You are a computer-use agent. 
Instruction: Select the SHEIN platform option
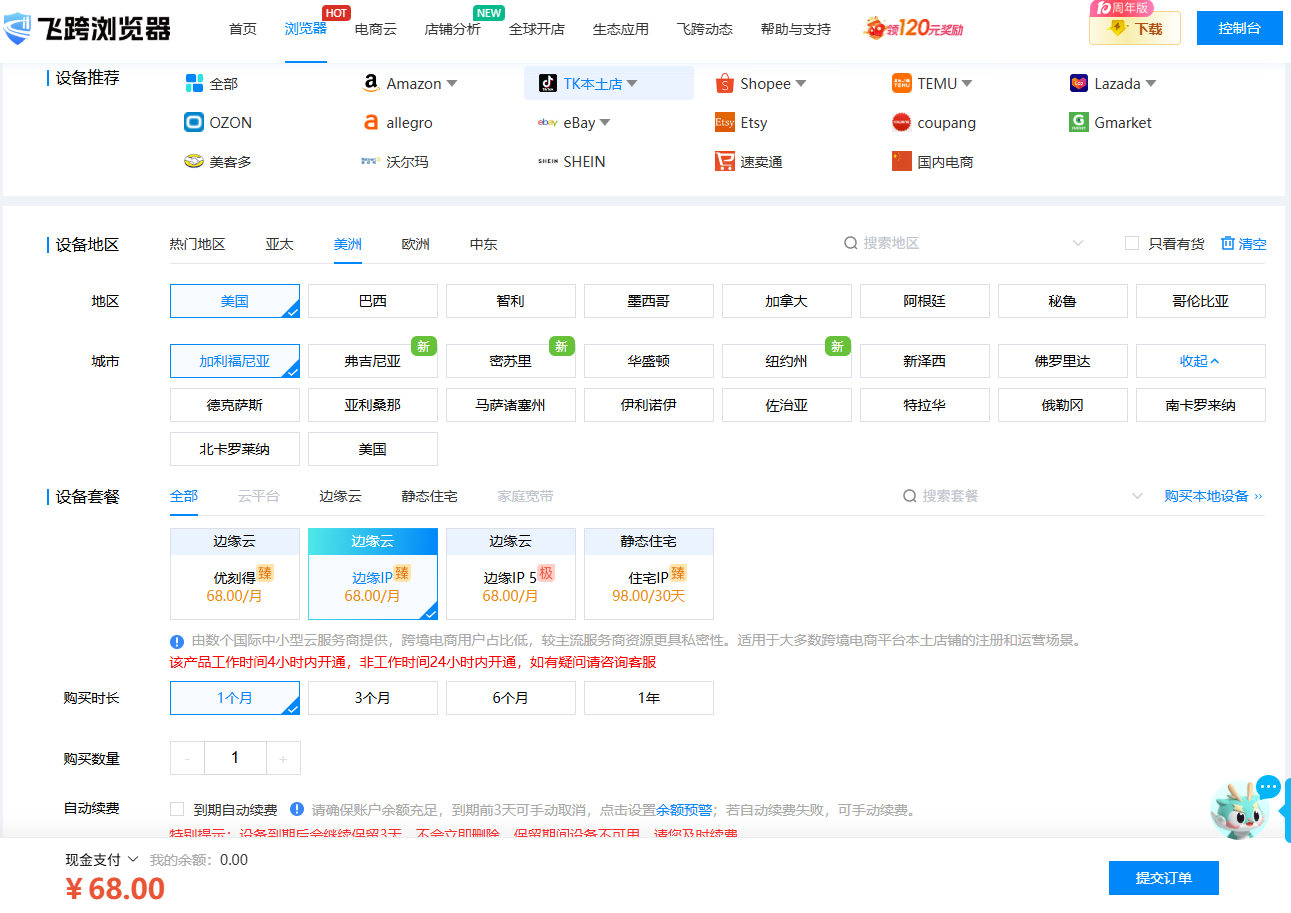(x=571, y=160)
